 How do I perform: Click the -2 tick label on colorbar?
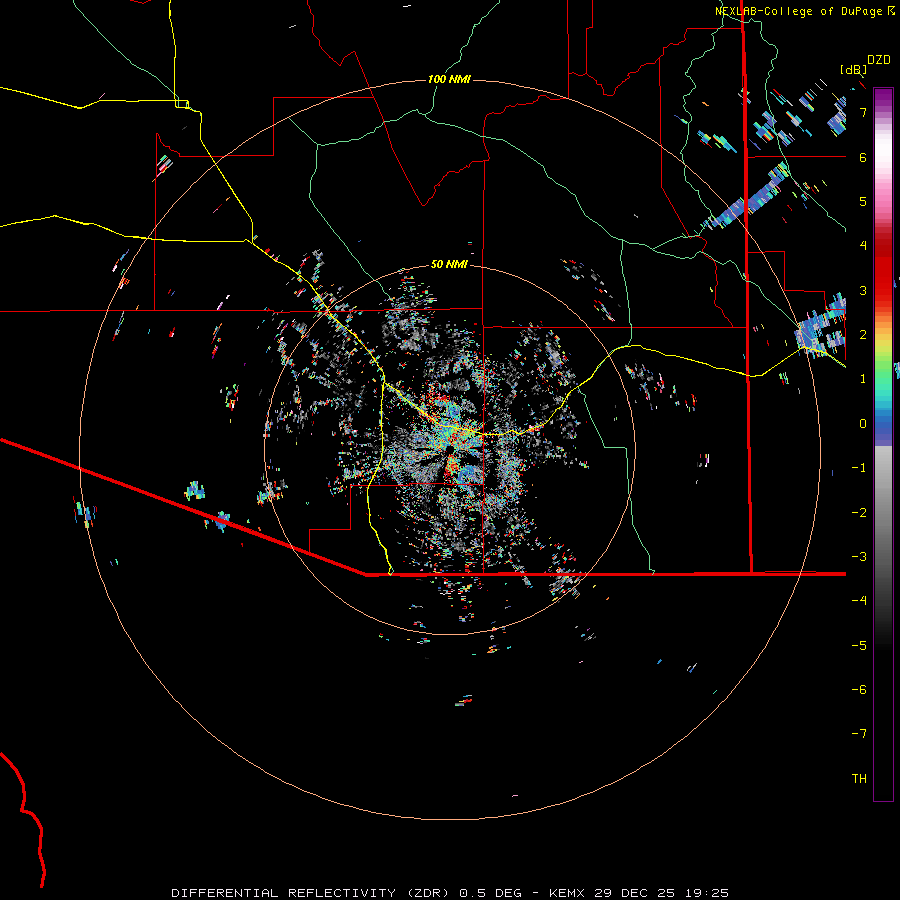859,512
